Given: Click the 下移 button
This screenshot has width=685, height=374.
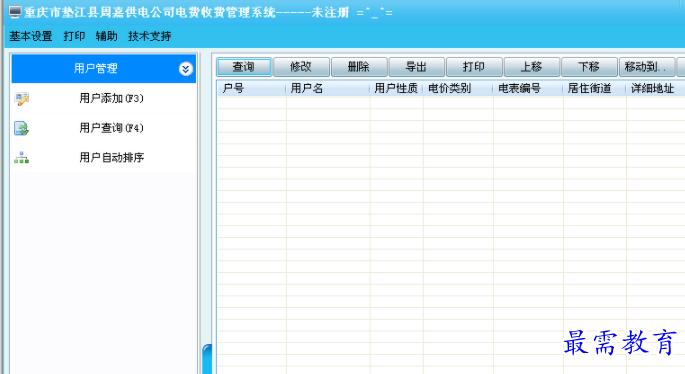Looking at the screenshot, I should click(x=589, y=67).
